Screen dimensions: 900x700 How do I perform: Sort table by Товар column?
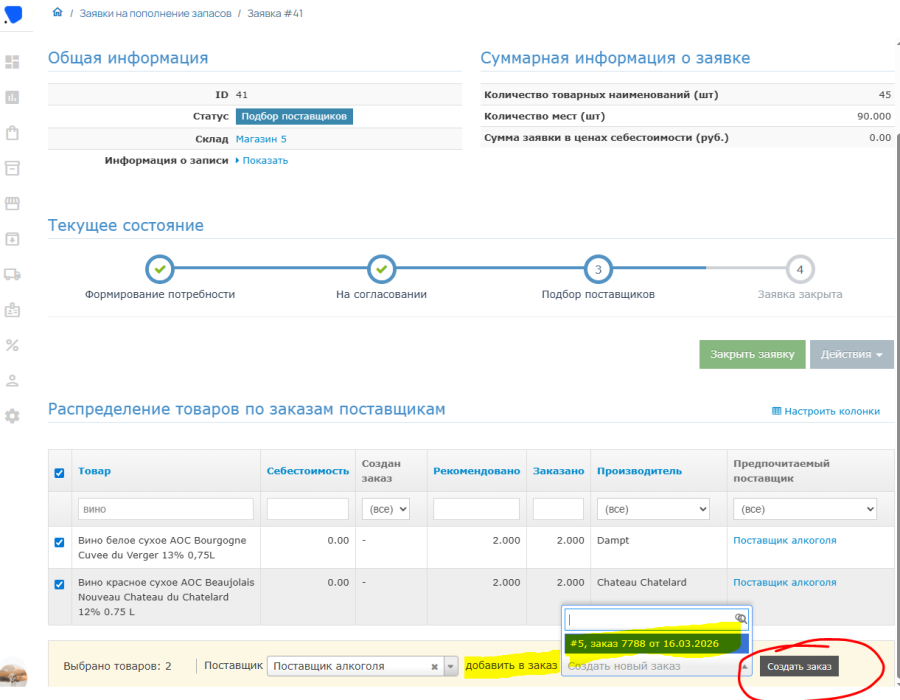pos(94,471)
